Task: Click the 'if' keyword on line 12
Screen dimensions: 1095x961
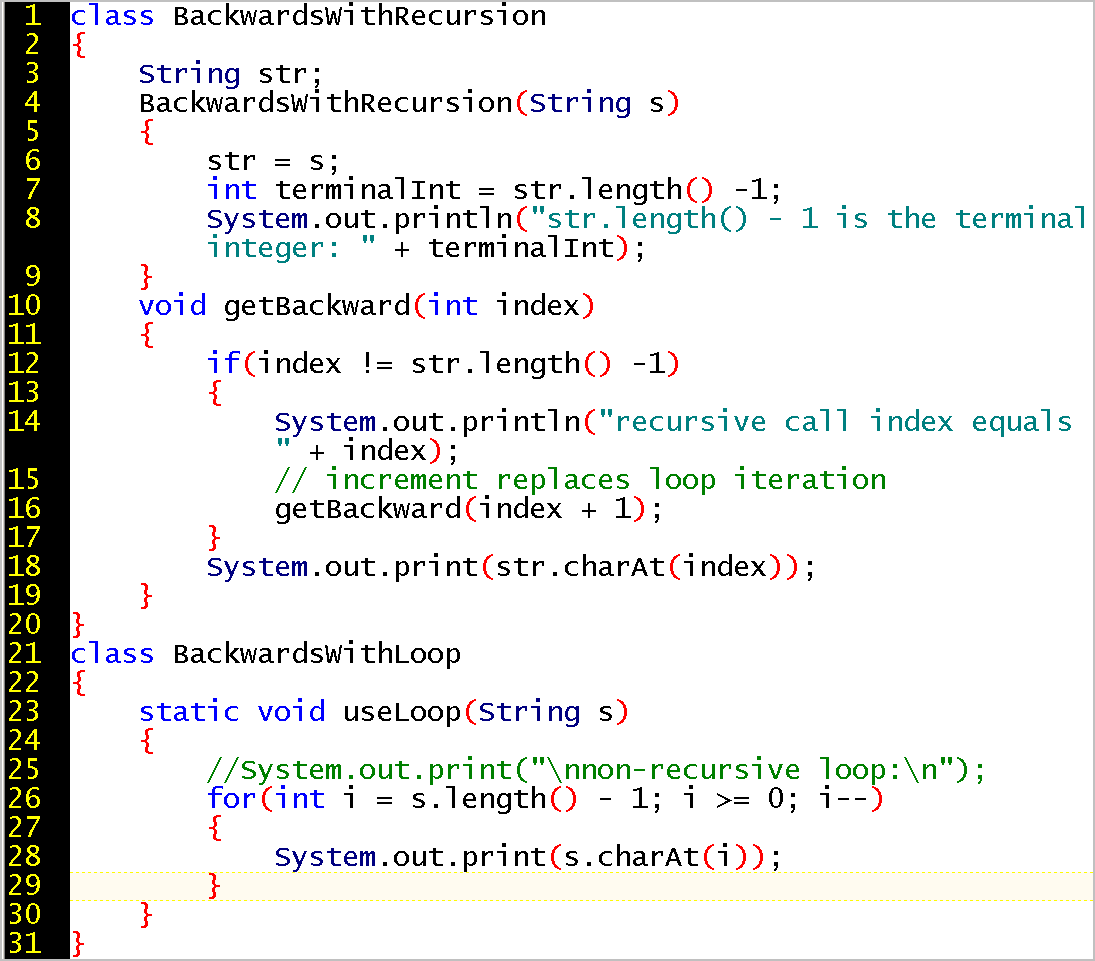Action: click(223, 364)
